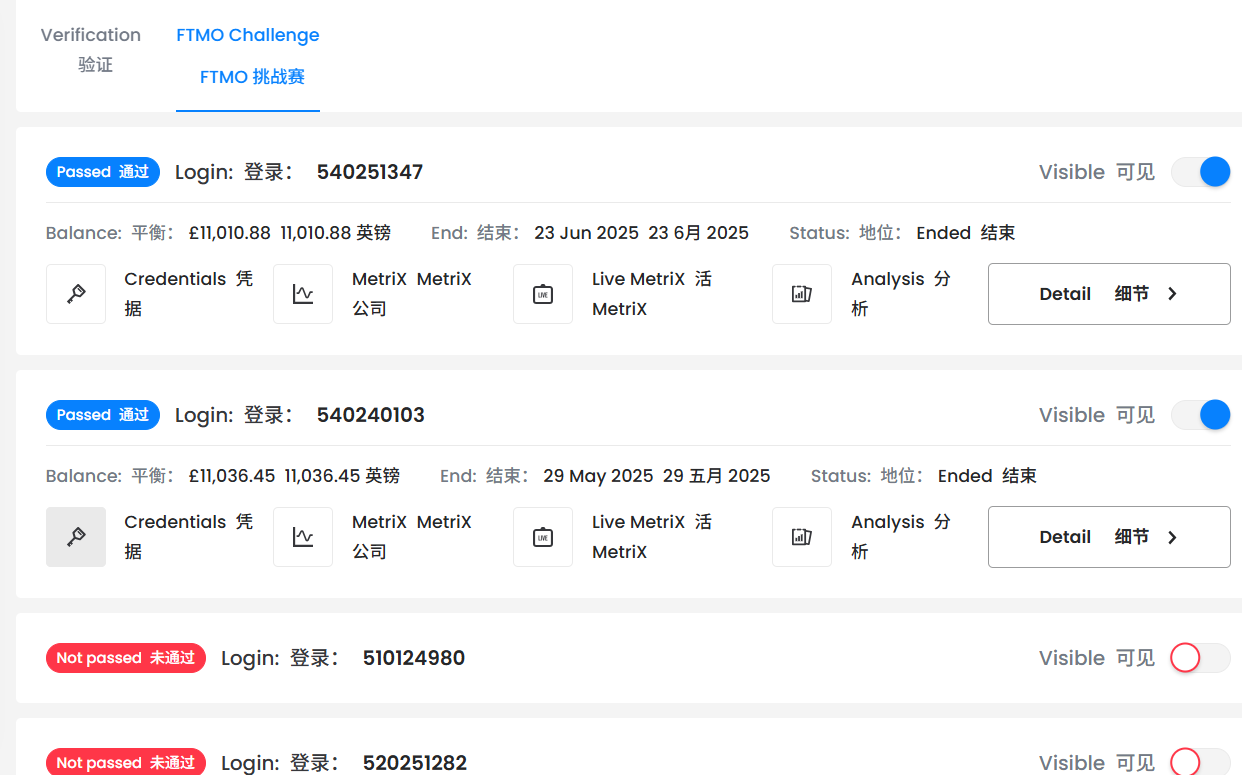Click Live MetriX label for login 540251347

(x=652, y=294)
